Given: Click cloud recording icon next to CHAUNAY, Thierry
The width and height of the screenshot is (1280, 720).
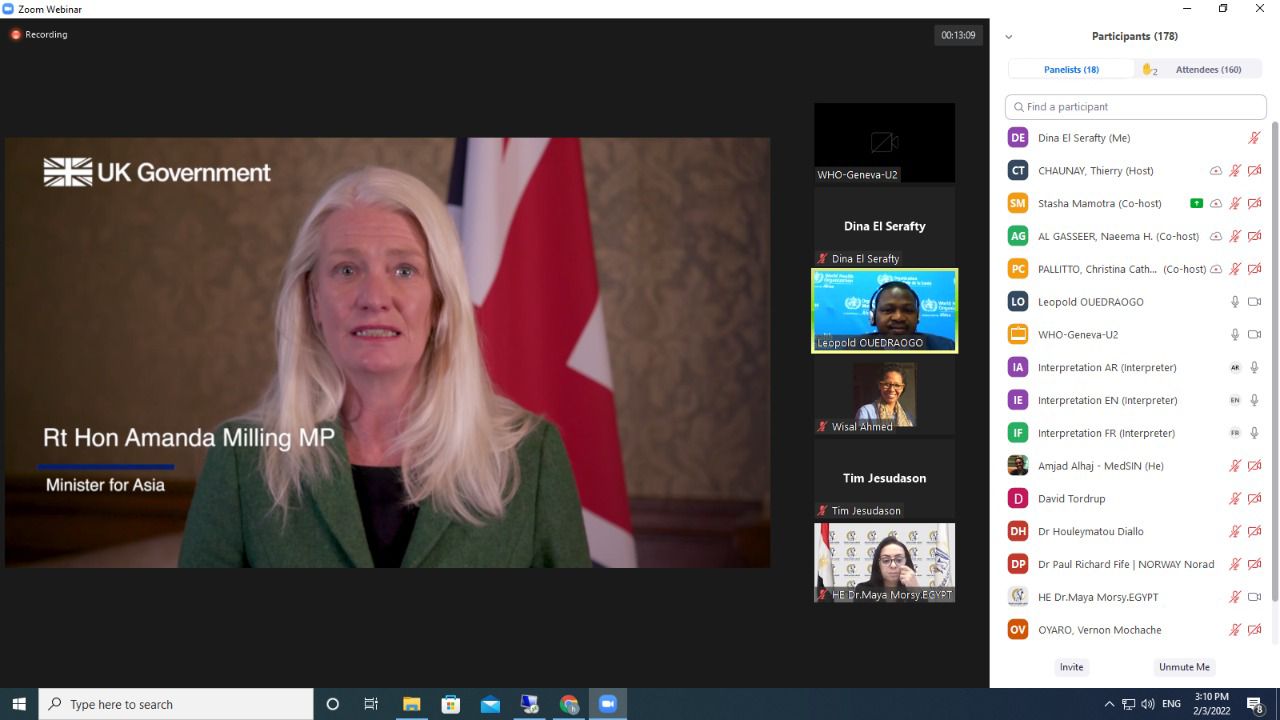Looking at the screenshot, I should pos(1216,171).
